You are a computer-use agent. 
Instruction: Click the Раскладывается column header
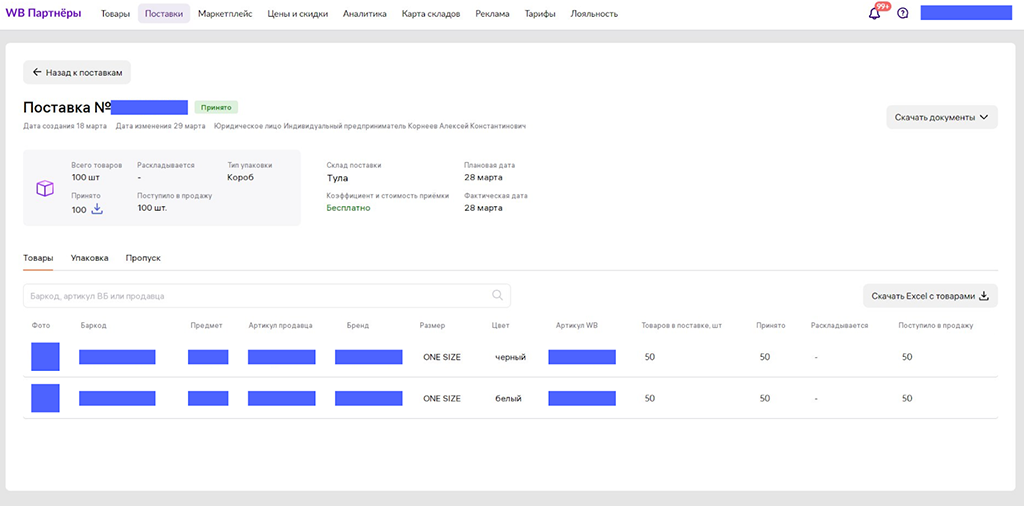coord(839,325)
